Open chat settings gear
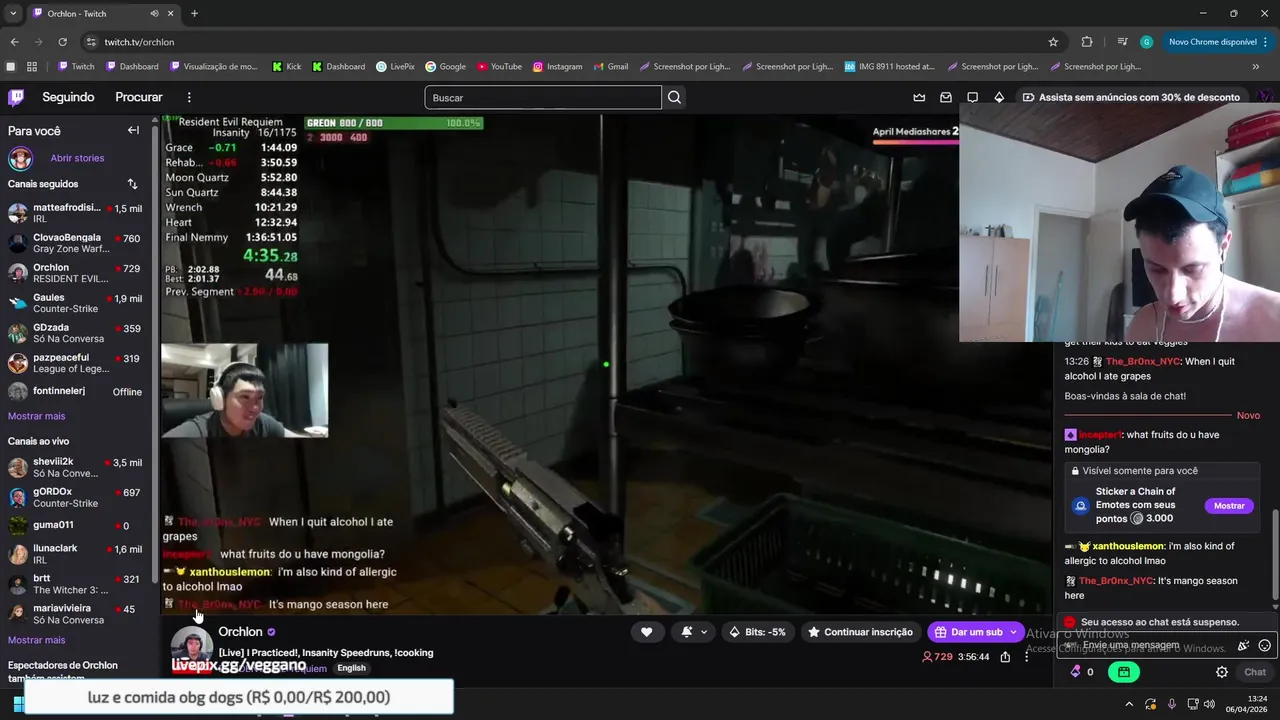The width and height of the screenshot is (1280, 720). click(x=1222, y=672)
